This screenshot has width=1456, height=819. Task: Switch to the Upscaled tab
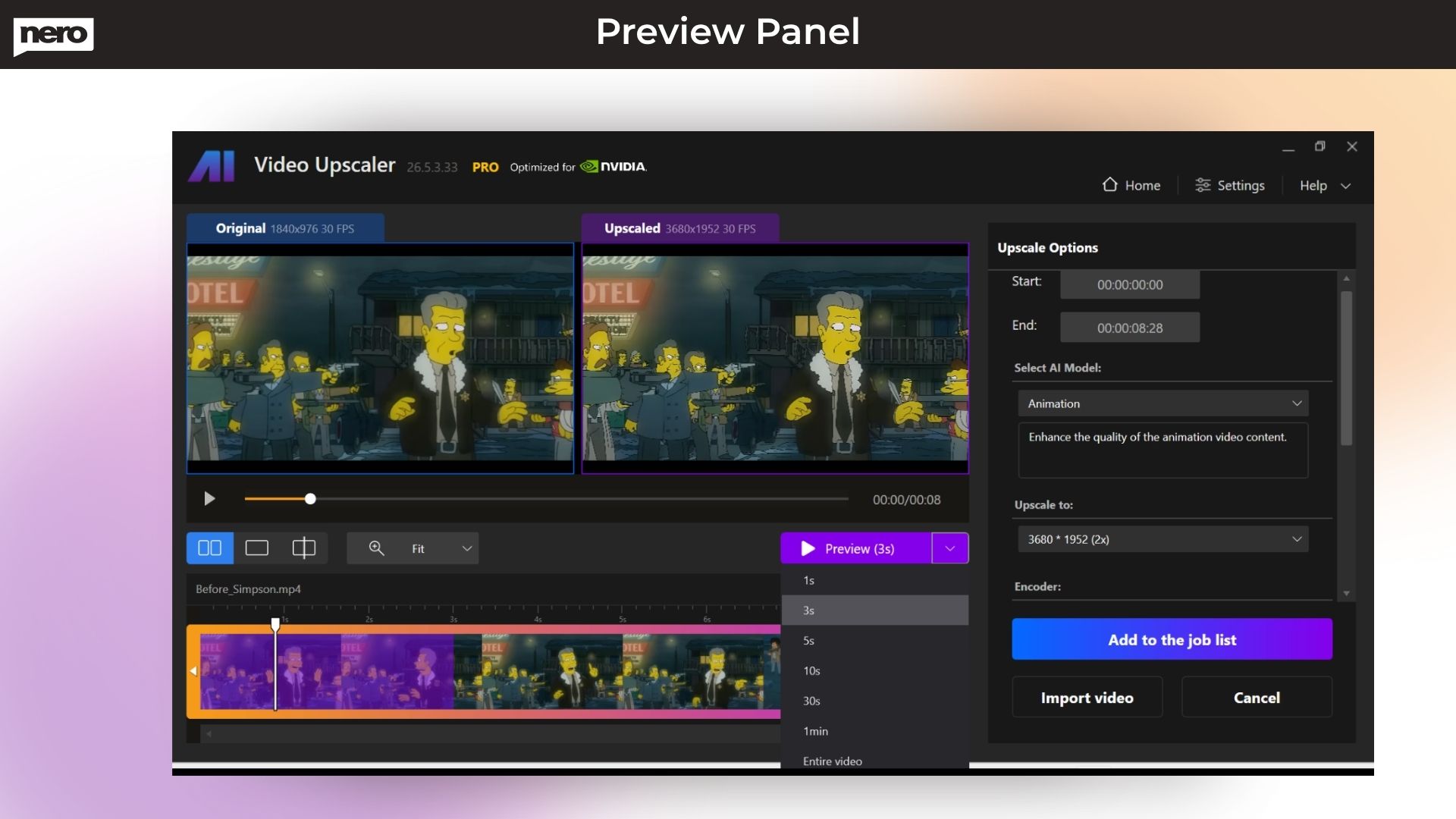679,227
